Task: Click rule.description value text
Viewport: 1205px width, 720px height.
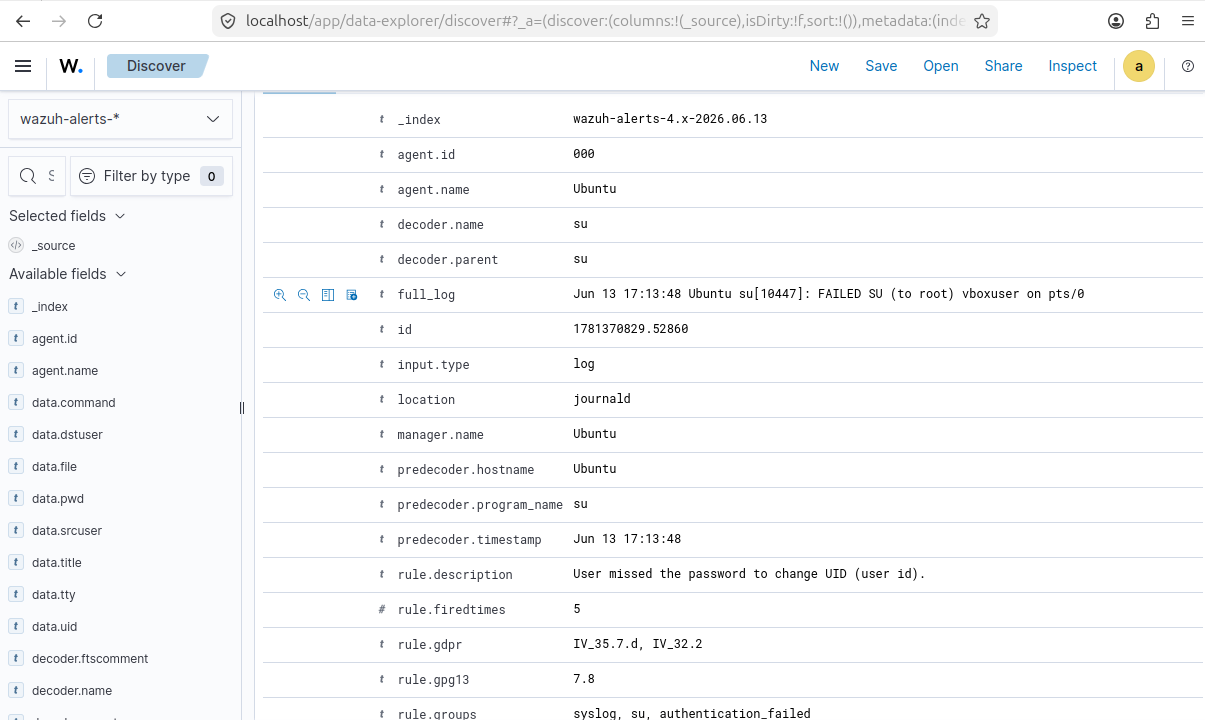Action: (749, 574)
